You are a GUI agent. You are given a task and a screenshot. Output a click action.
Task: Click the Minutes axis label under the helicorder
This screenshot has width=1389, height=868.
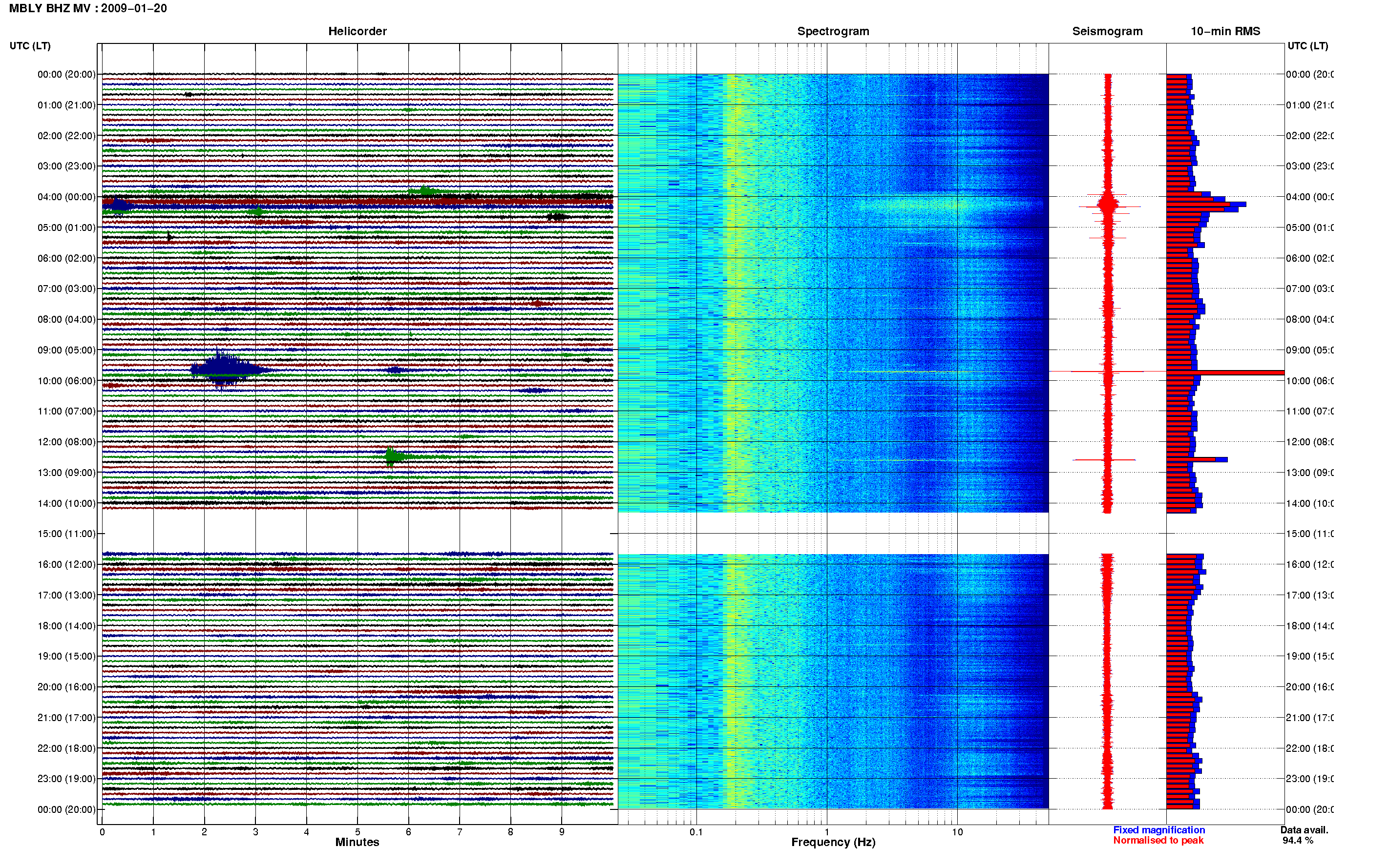pyautogui.click(x=357, y=842)
